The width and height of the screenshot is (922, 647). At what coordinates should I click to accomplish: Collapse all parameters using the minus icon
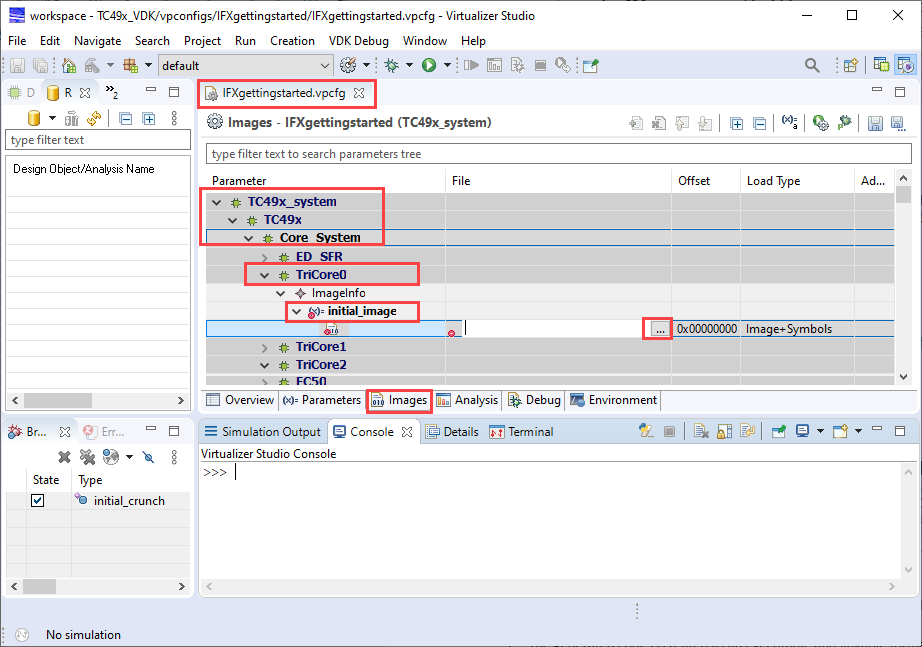click(759, 122)
